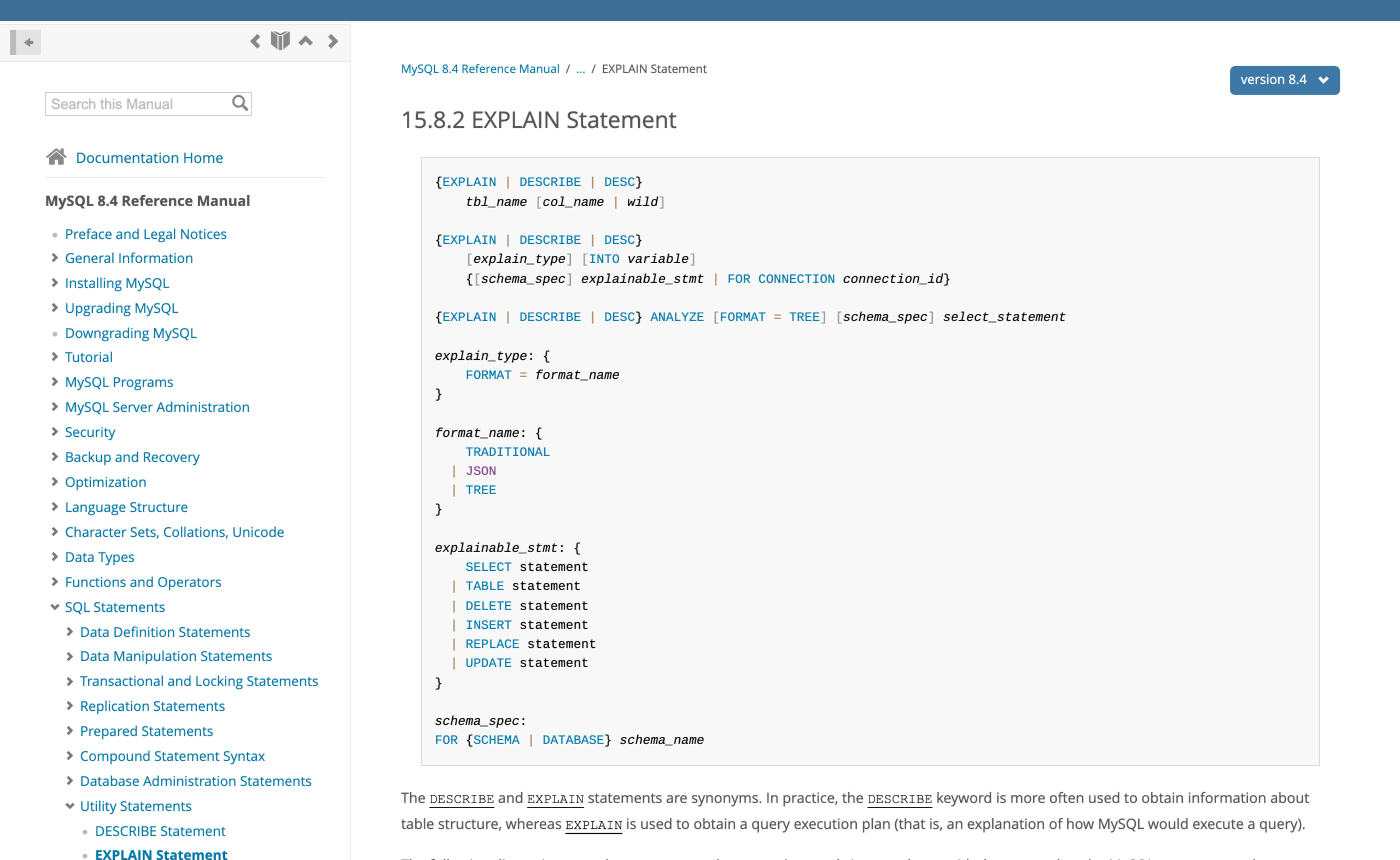
Task: Open MySQL 8.4 Reference Manual breadcrumb link
Action: pyautogui.click(x=480, y=69)
